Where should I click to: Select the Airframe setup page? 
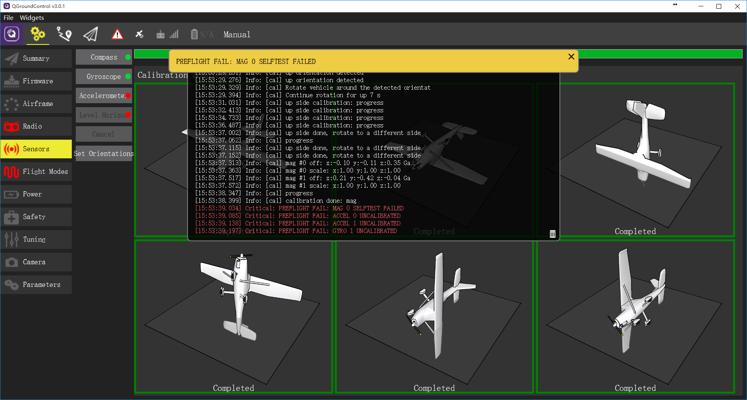(37, 104)
